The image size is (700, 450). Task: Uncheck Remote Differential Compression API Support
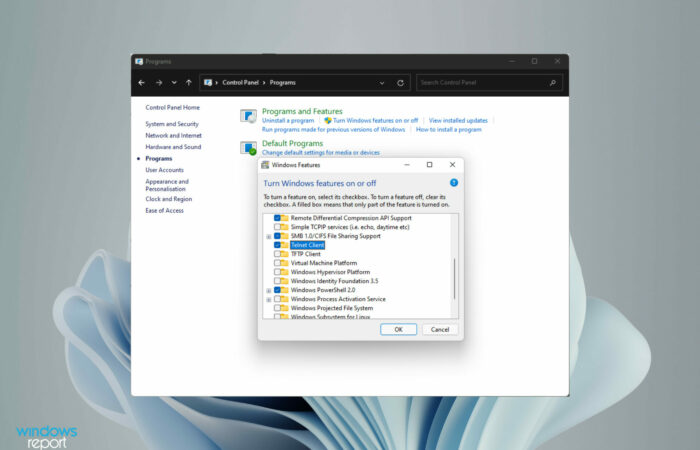pos(277,218)
